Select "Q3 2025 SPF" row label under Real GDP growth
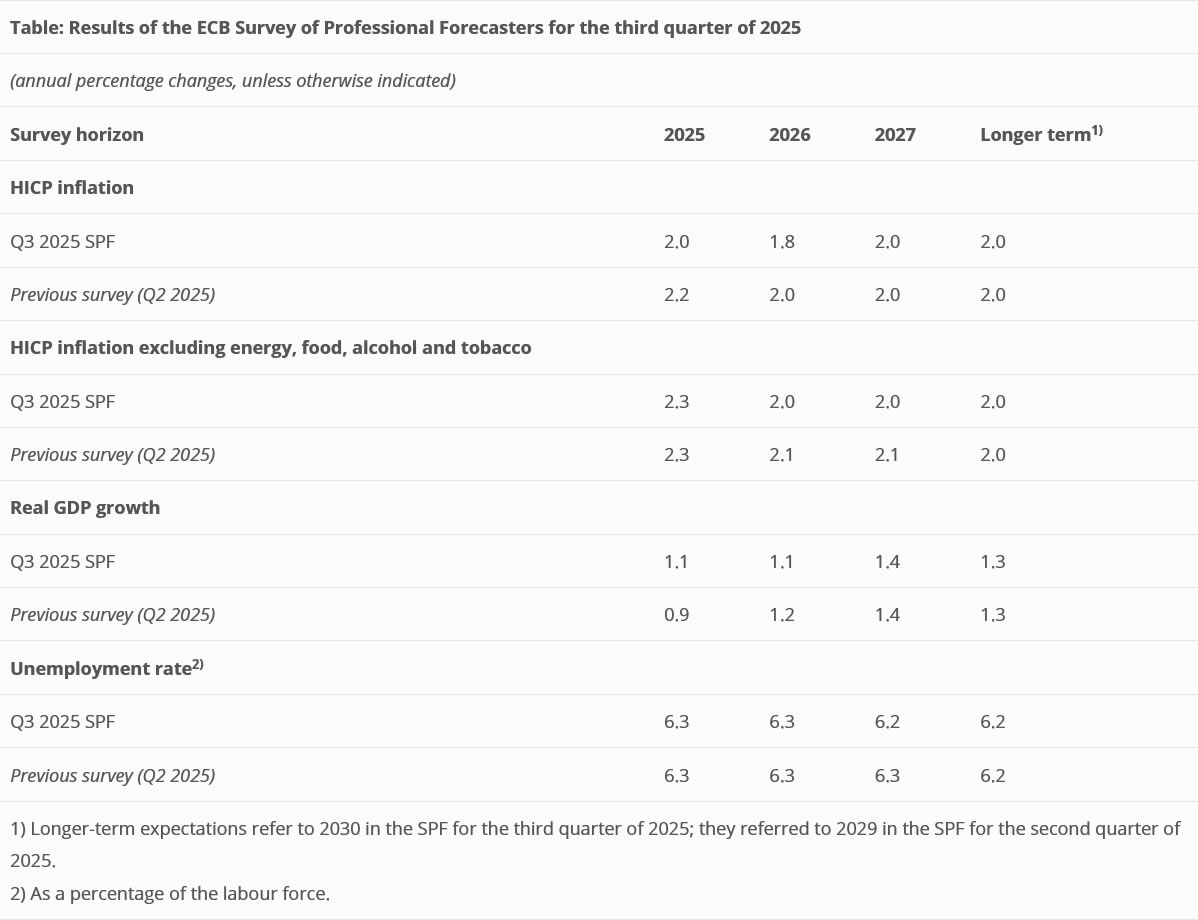This screenshot has height=920, width=1198. (x=62, y=562)
